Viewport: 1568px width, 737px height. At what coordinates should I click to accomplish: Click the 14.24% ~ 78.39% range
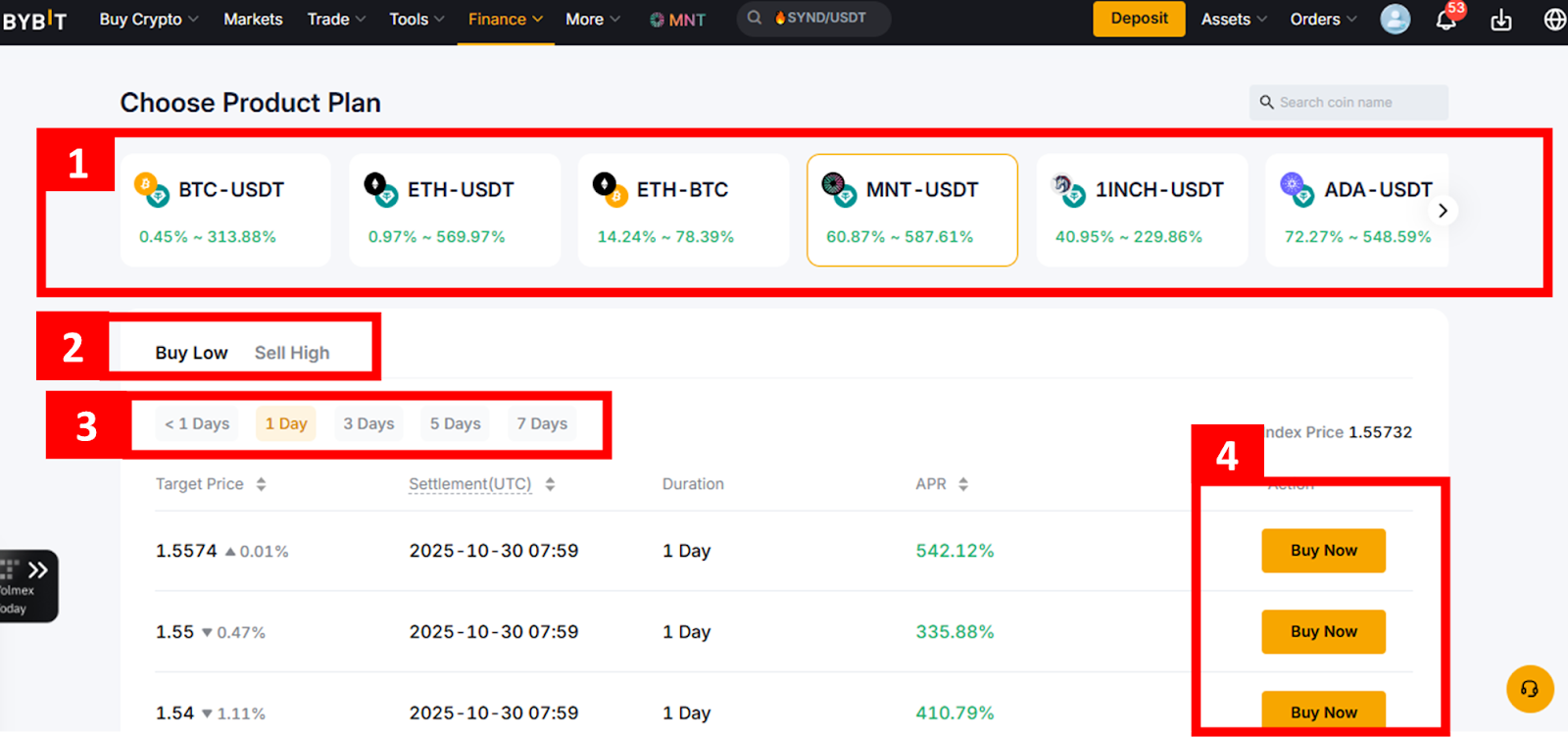tap(665, 236)
